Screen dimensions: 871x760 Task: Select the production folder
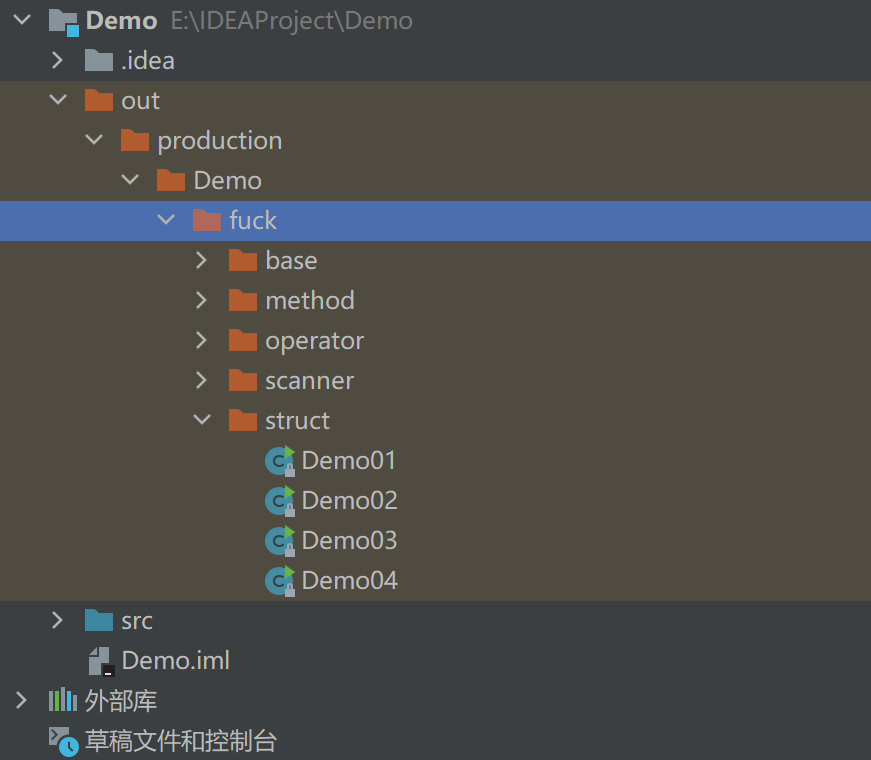click(218, 140)
